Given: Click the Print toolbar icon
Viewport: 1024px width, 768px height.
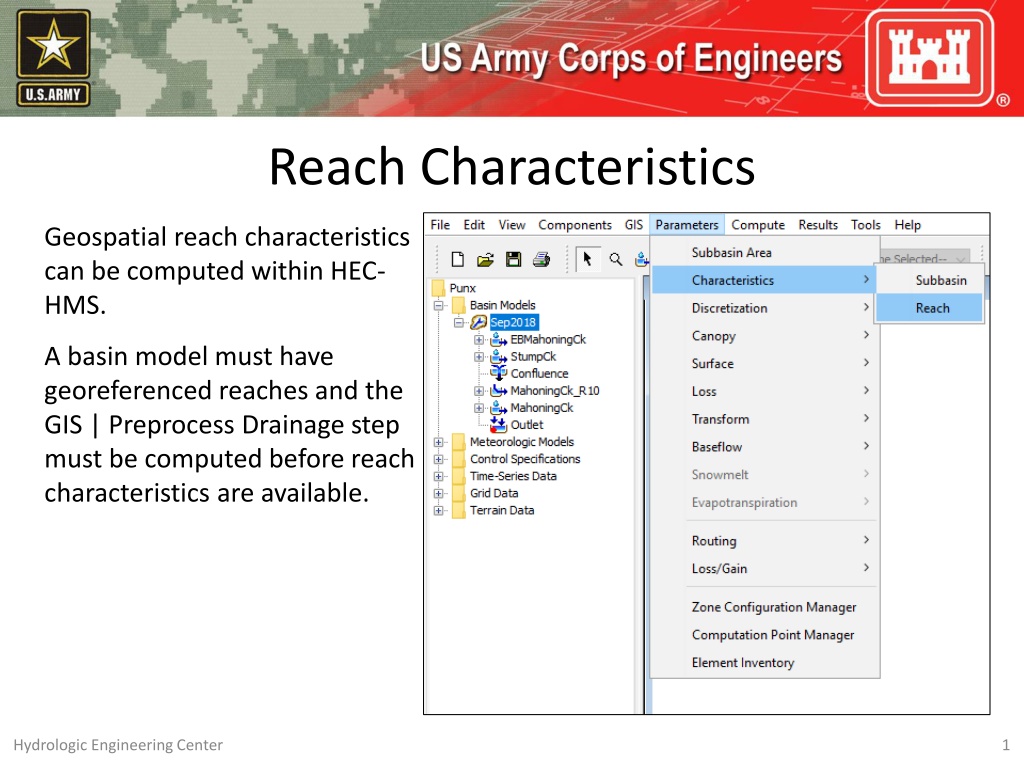Looking at the screenshot, I should (541, 260).
